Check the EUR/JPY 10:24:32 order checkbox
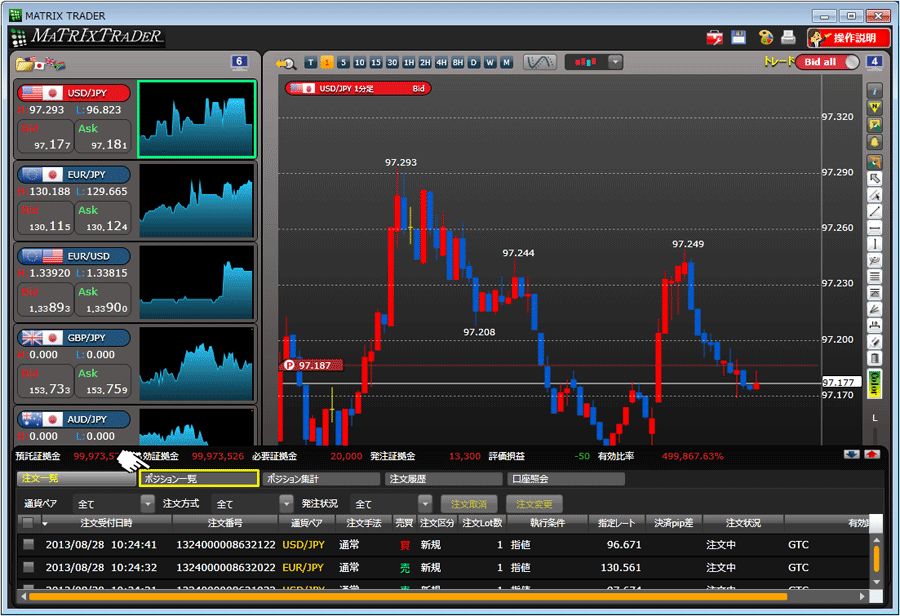 coord(28,567)
